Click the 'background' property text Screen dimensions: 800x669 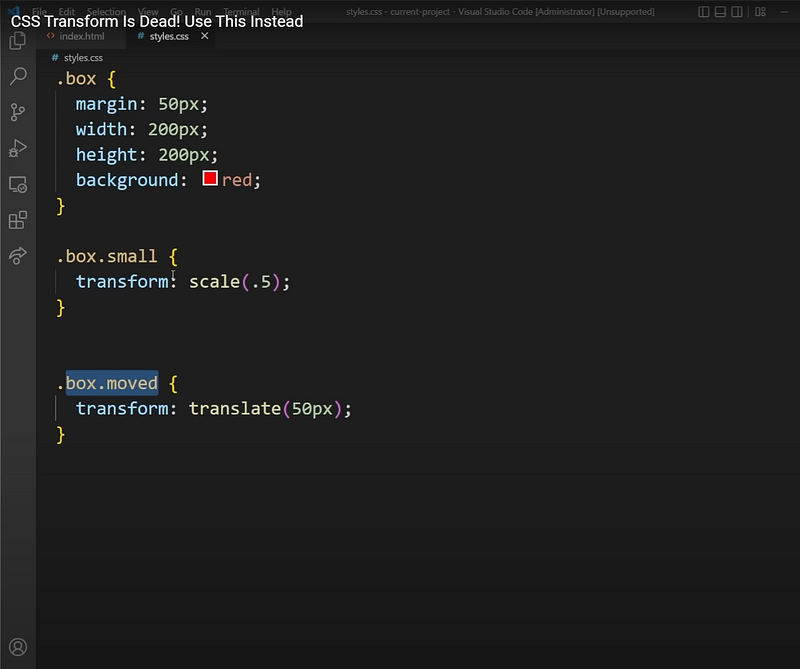pos(127,180)
